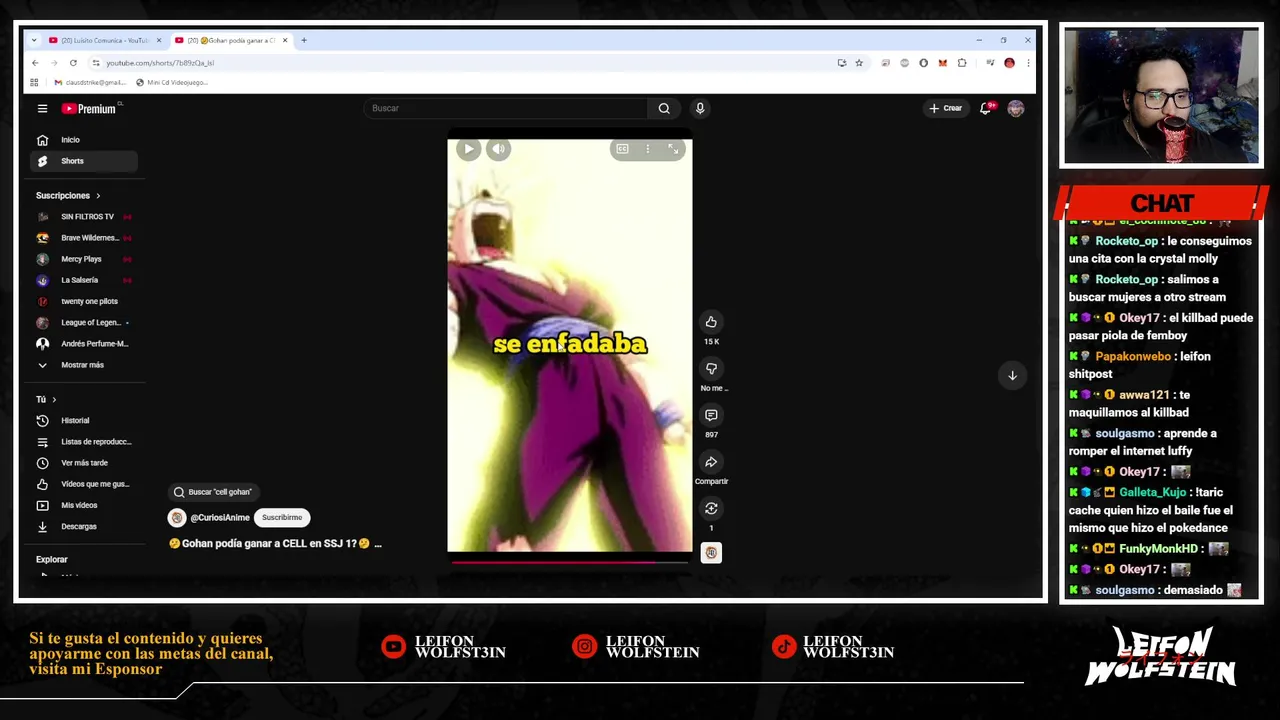
Task: Open the Mini Cd Videojuego bookmark
Action: tap(172, 82)
